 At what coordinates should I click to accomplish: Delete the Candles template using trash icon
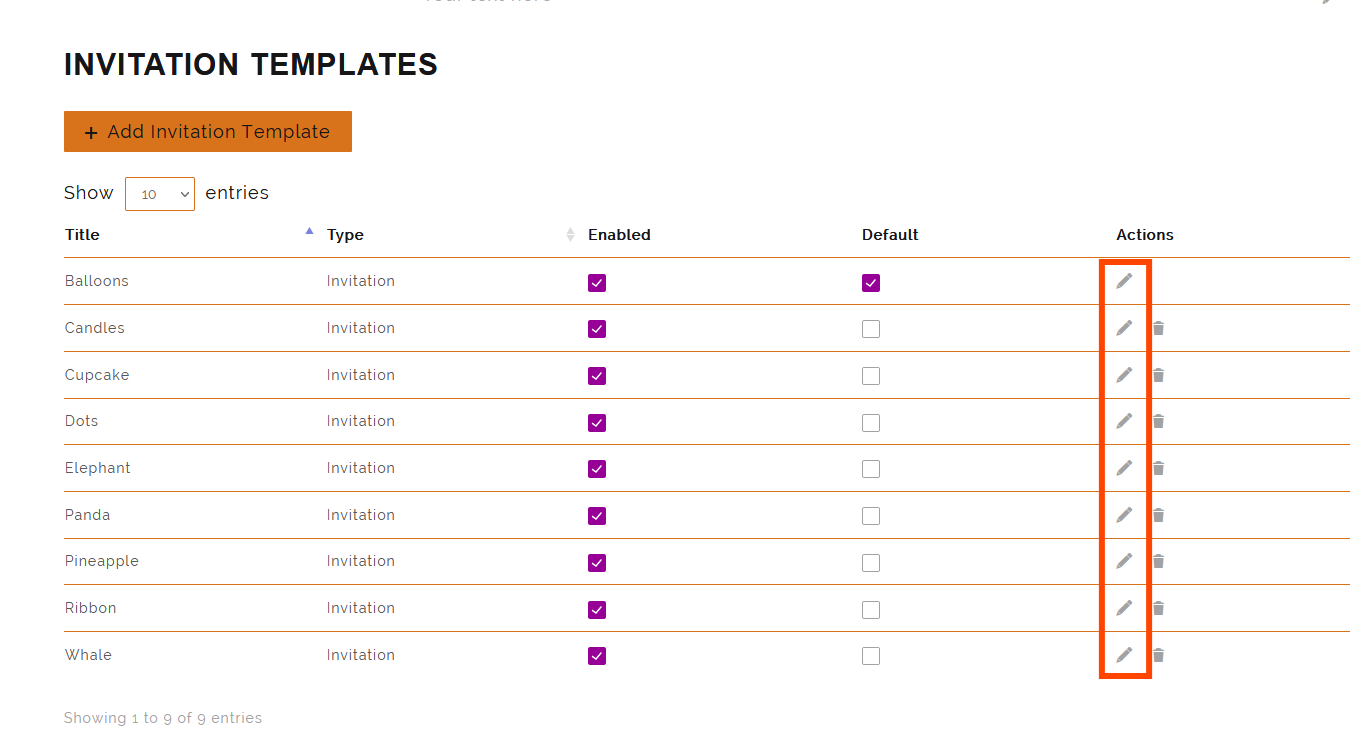click(1158, 328)
